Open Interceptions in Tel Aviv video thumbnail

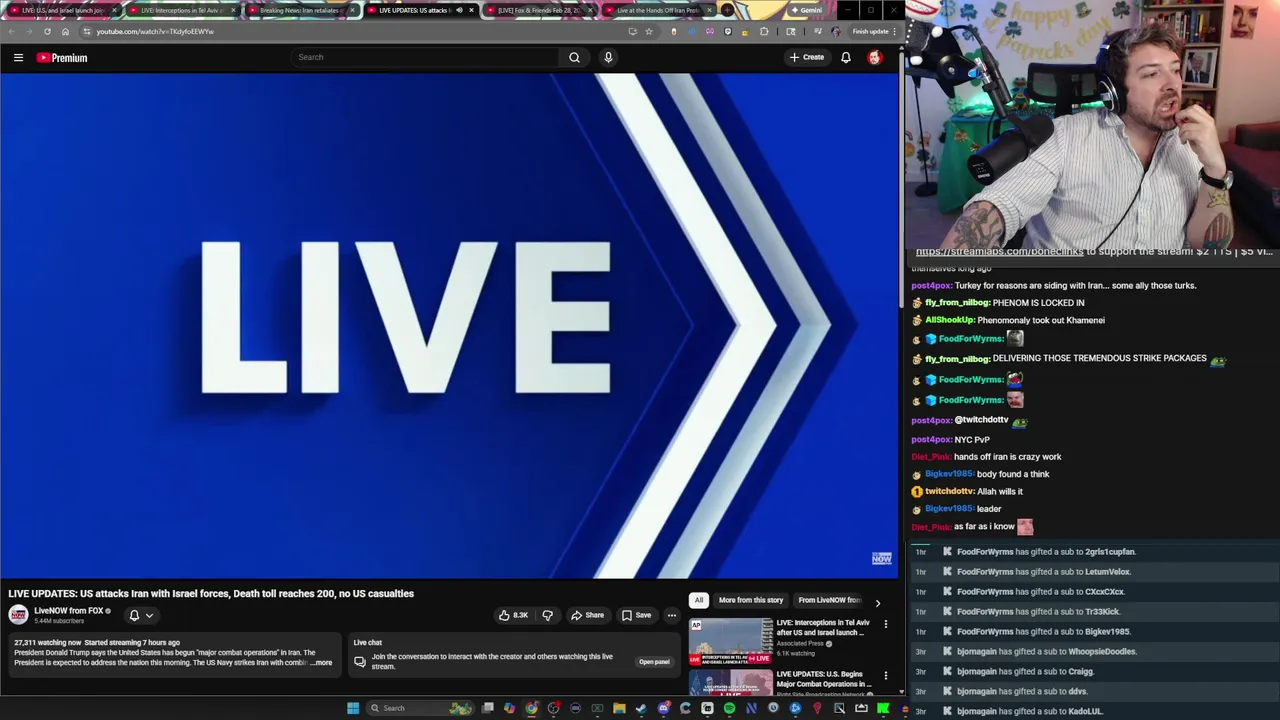coord(730,642)
